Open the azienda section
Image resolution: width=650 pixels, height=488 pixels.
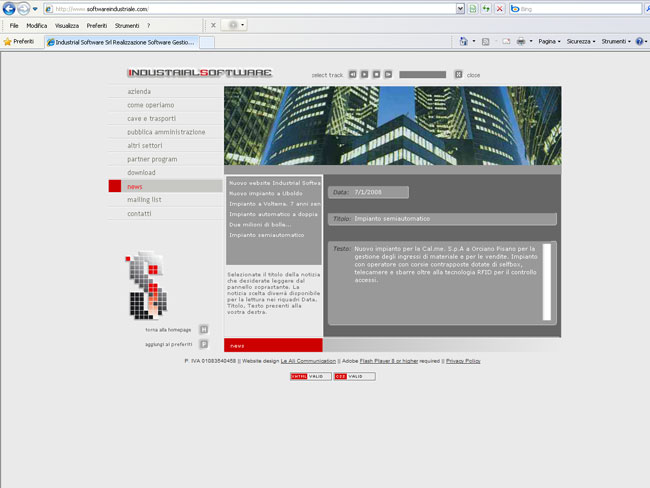pos(139,91)
